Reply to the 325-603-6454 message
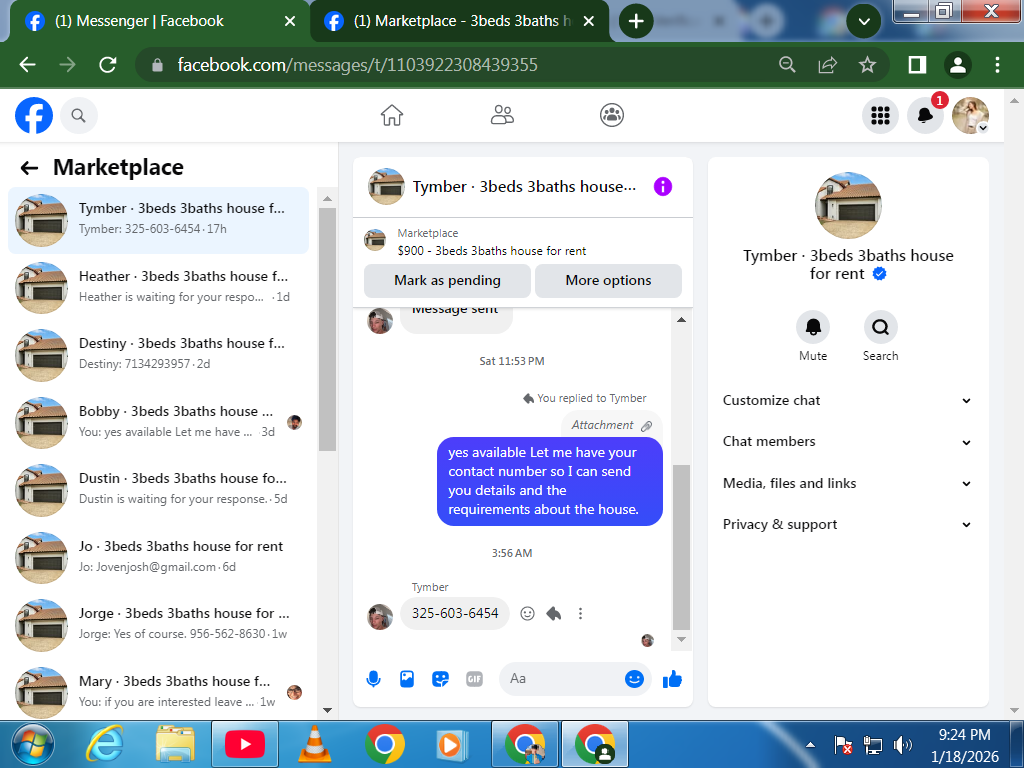Image resolution: width=1024 pixels, height=768 pixels. point(554,613)
